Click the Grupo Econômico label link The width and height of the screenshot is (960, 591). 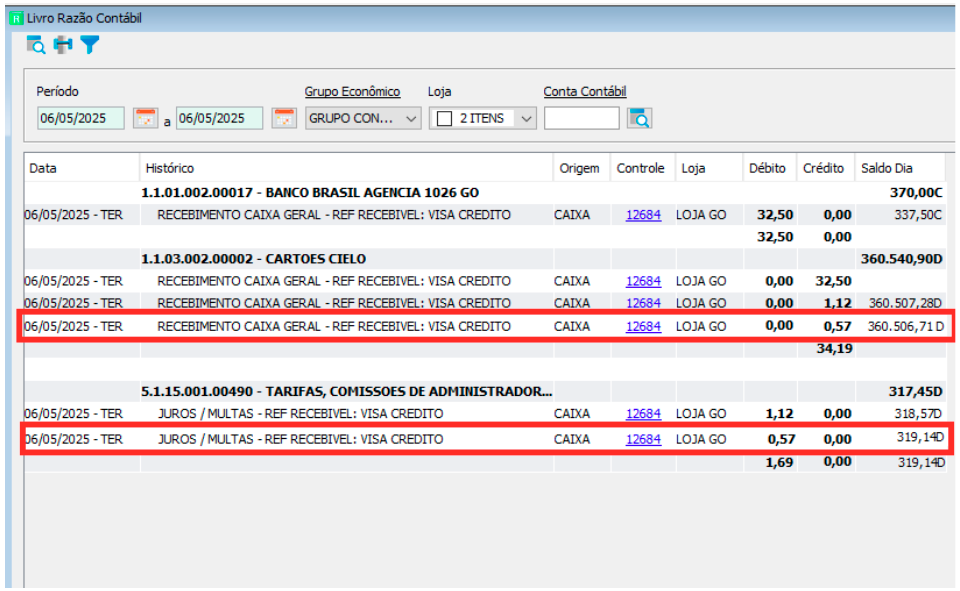point(353,91)
